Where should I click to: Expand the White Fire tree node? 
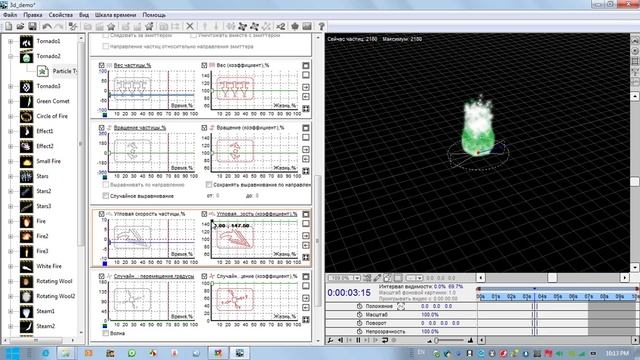tap(11, 266)
